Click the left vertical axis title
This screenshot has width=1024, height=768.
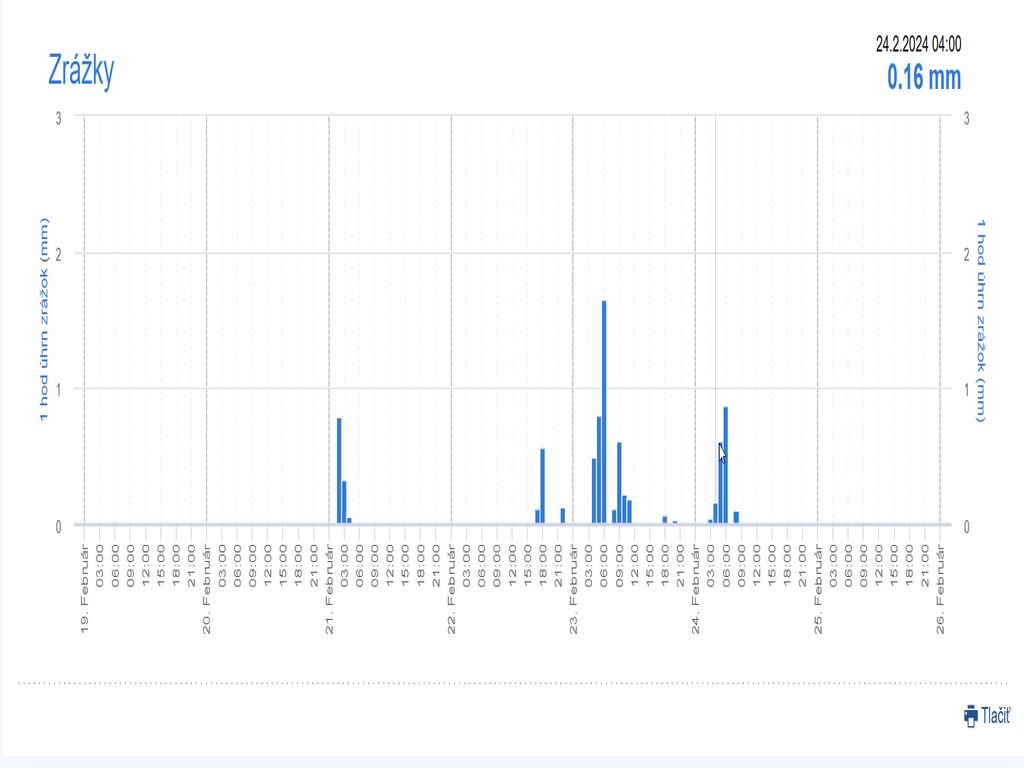coord(44,320)
